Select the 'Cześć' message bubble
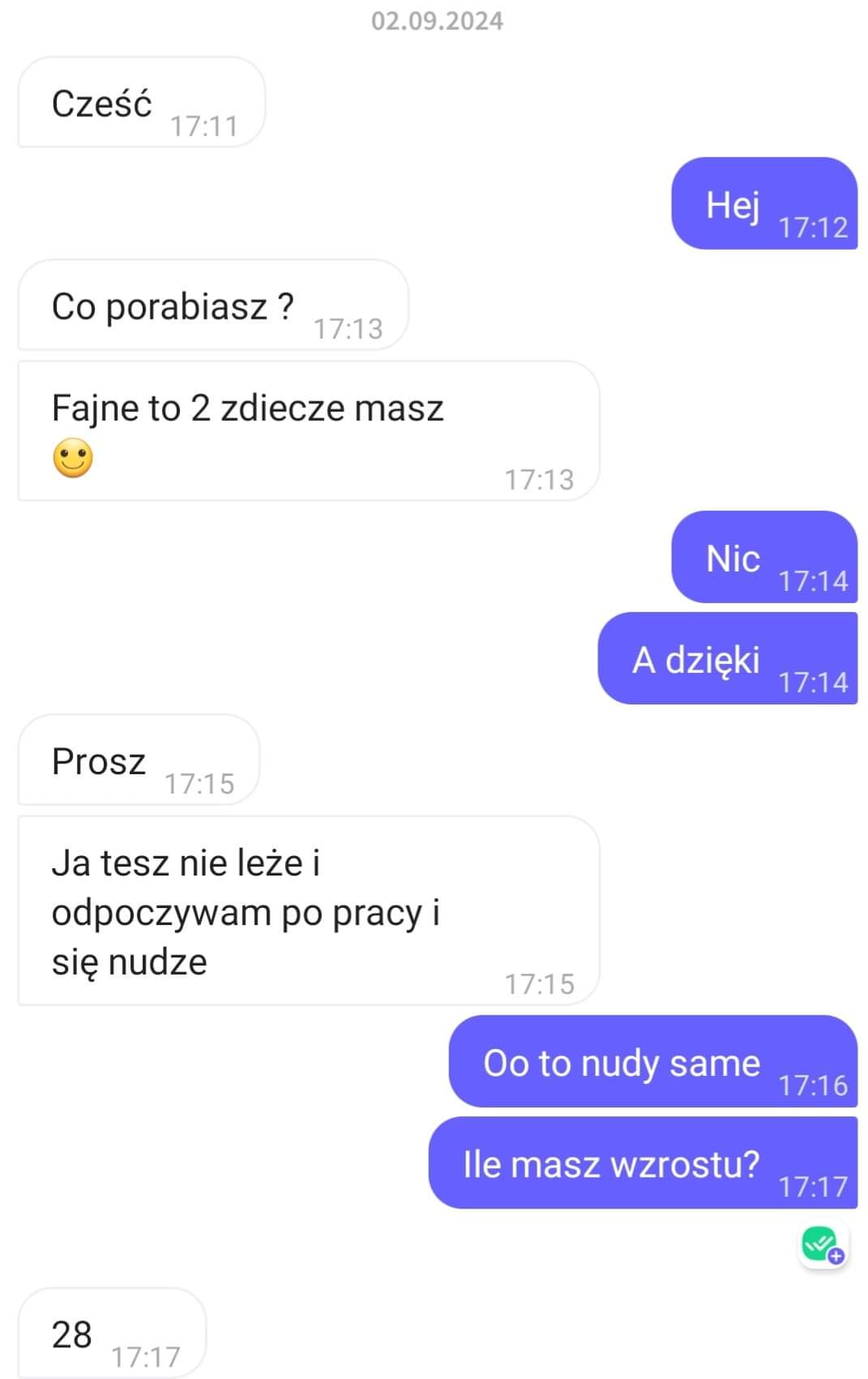The height and width of the screenshot is (1379, 868). [142, 103]
